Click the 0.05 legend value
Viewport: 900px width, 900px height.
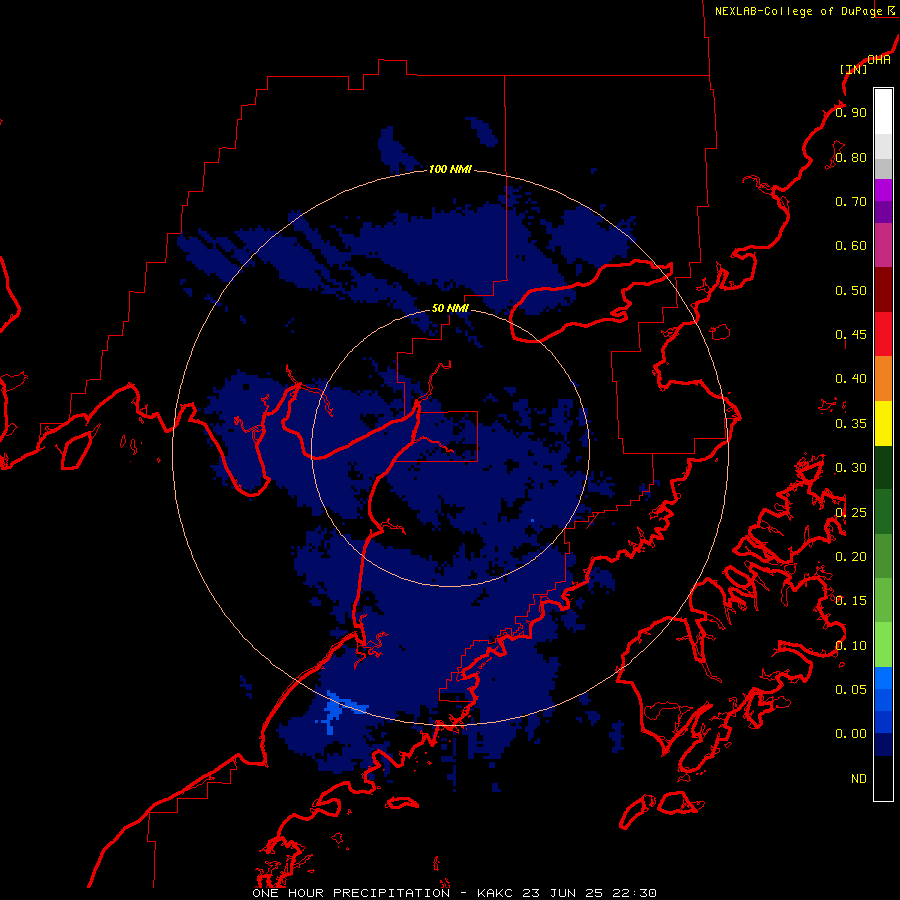click(x=851, y=690)
